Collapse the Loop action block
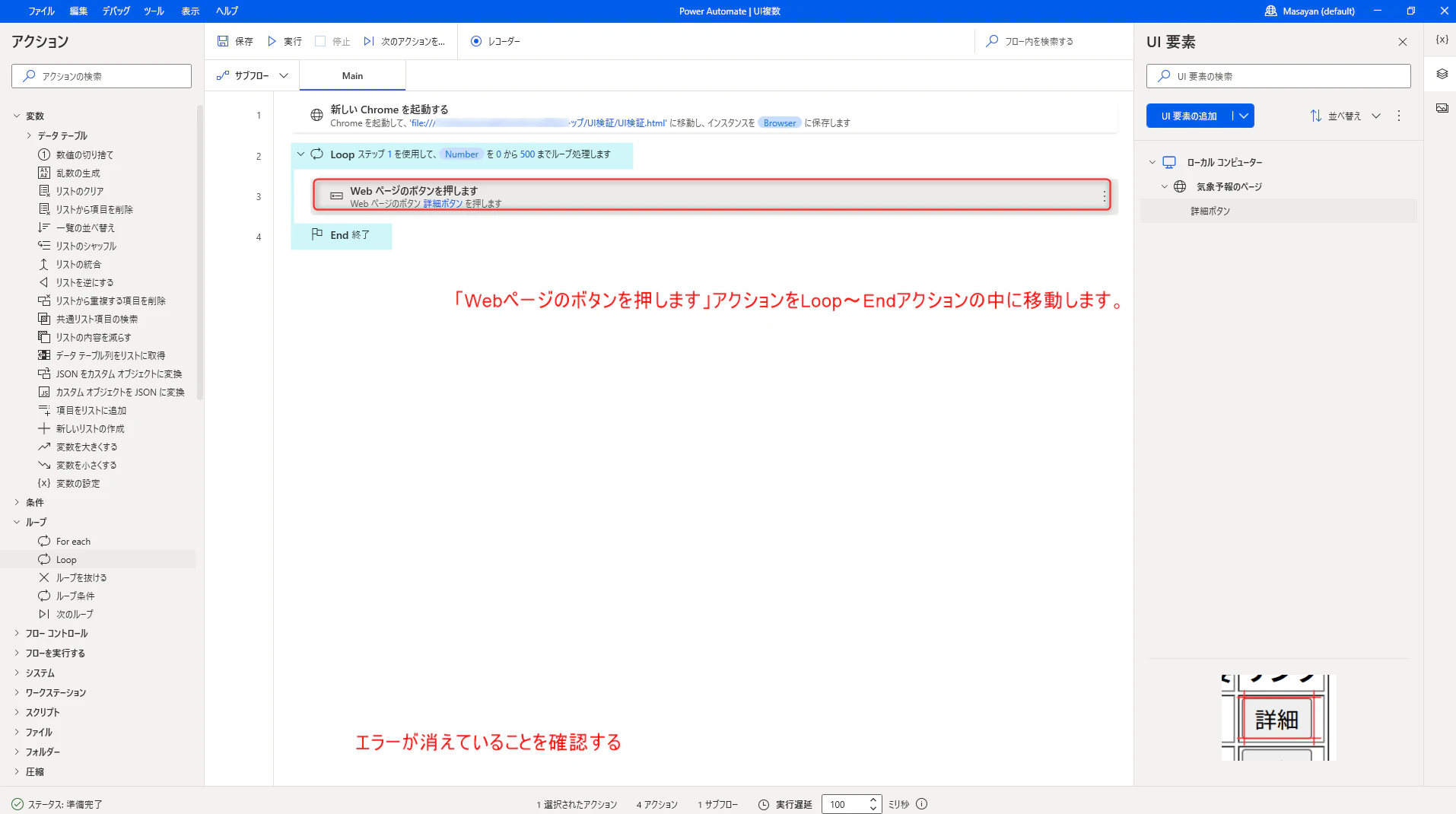 300,154
